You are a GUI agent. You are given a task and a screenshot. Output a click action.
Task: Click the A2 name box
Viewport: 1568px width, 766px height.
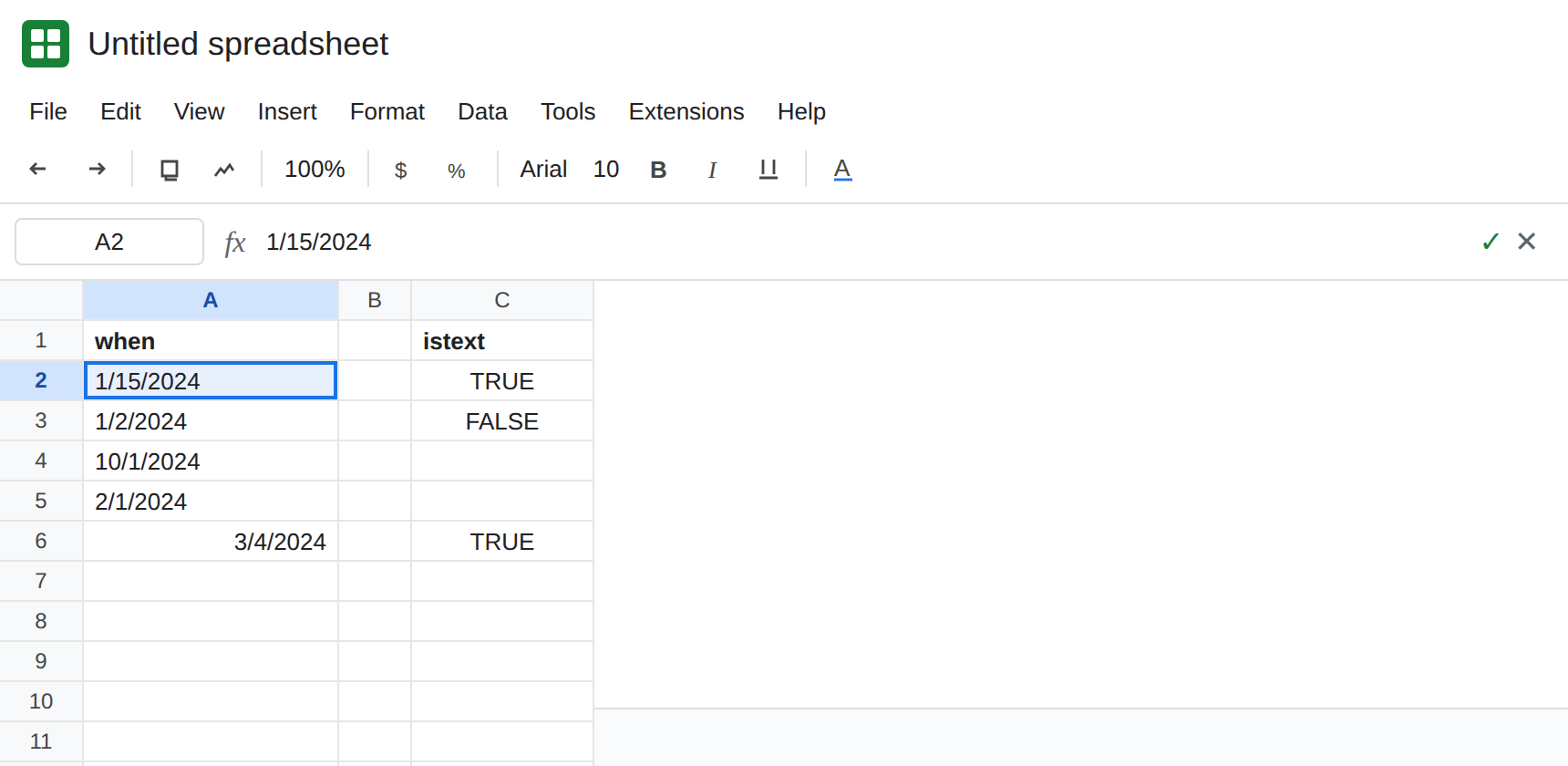pos(109,242)
